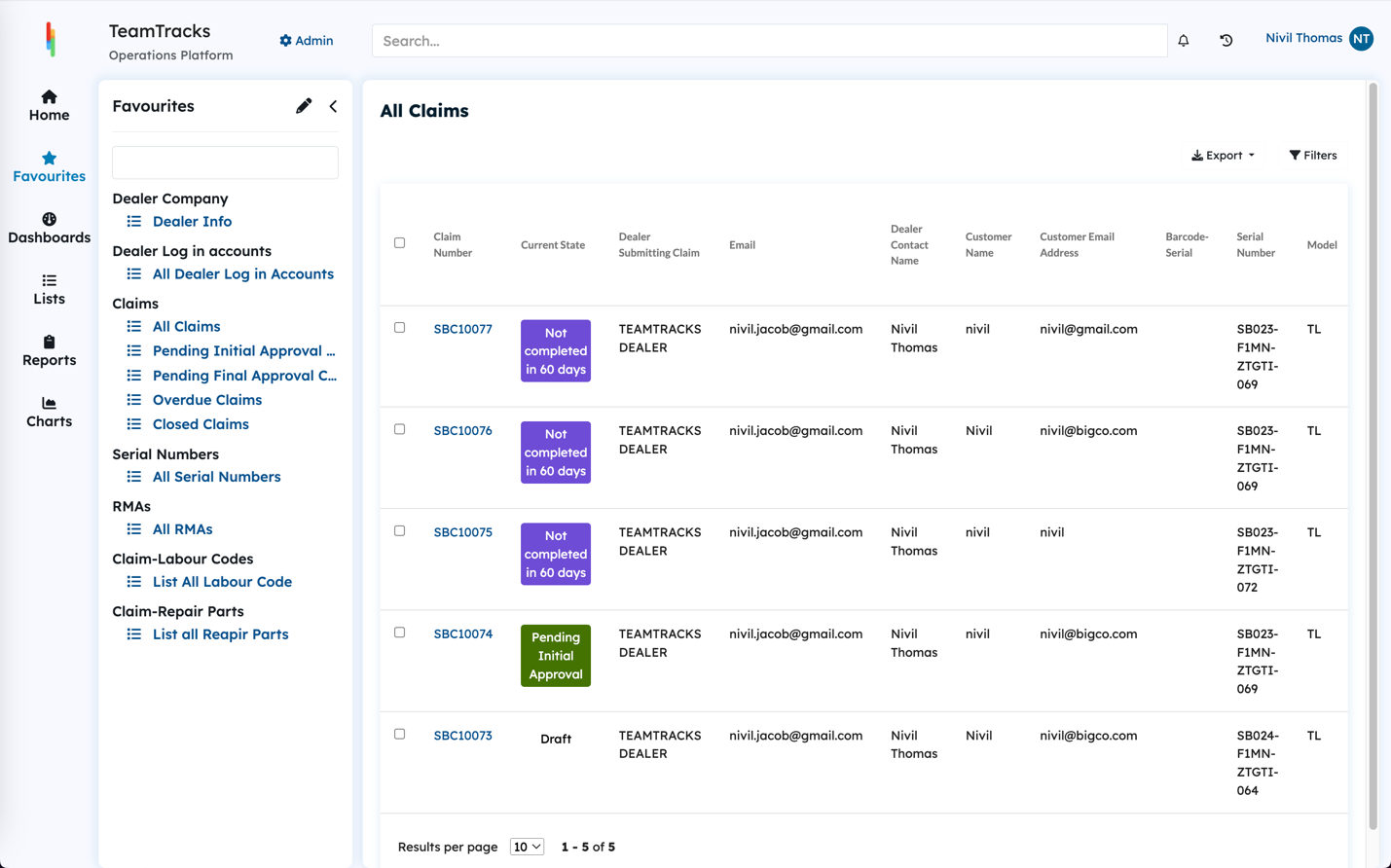The width and height of the screenshot is (1391, 868).
Task: Open Admin settings gear
Action: tap(306, 41)
